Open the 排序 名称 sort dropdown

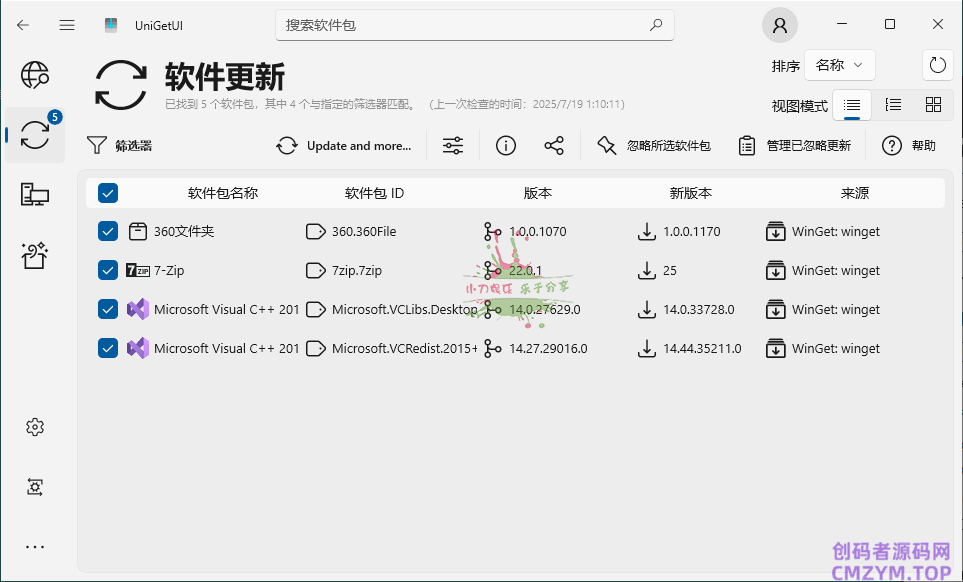[x=840, y=66]
